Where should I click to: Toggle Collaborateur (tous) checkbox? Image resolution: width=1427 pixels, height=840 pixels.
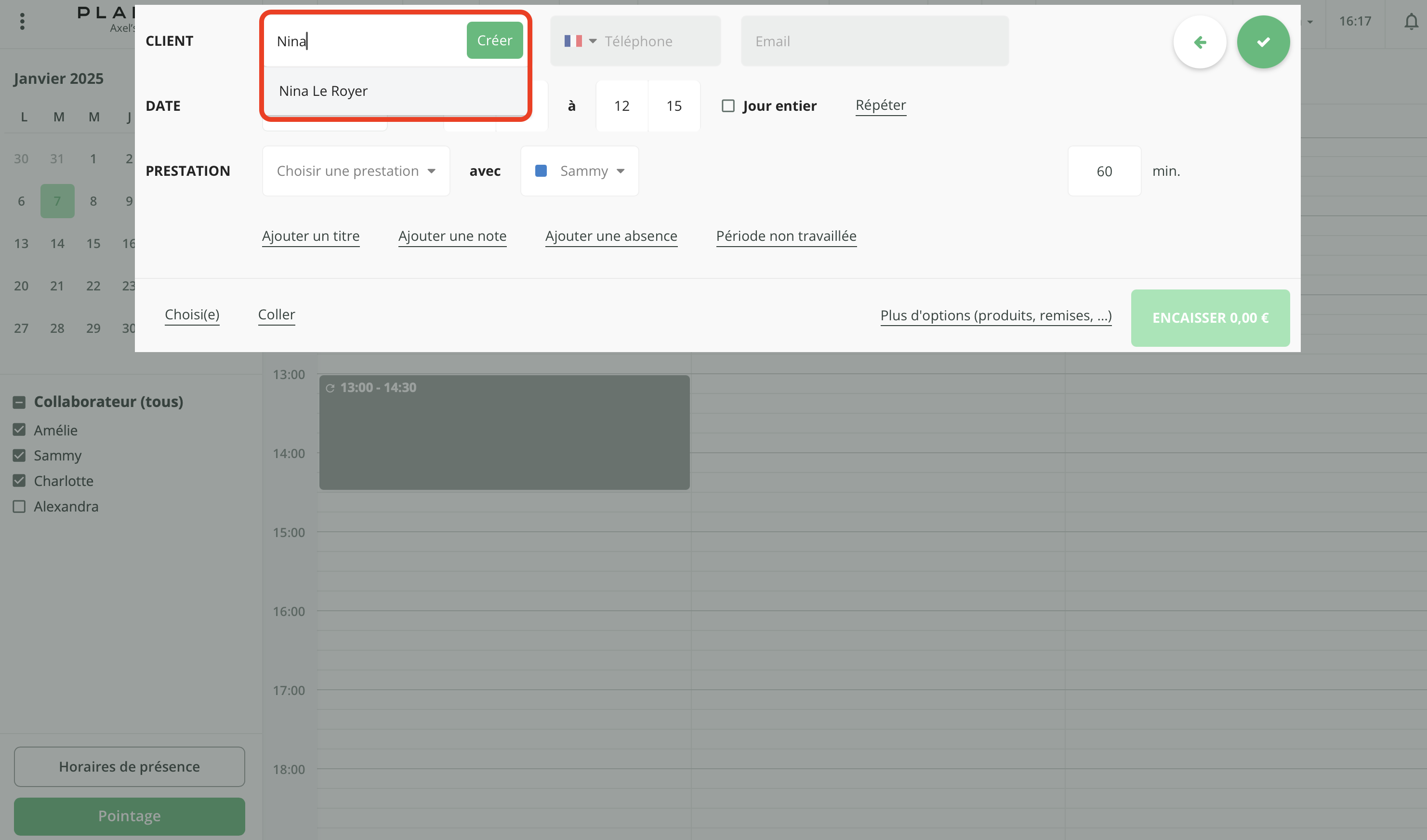19,403
